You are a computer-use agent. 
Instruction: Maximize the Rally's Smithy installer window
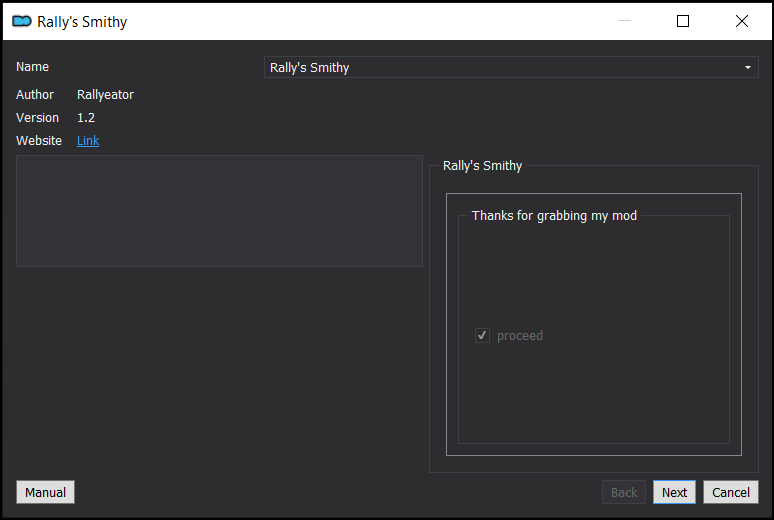click(683, 21)
